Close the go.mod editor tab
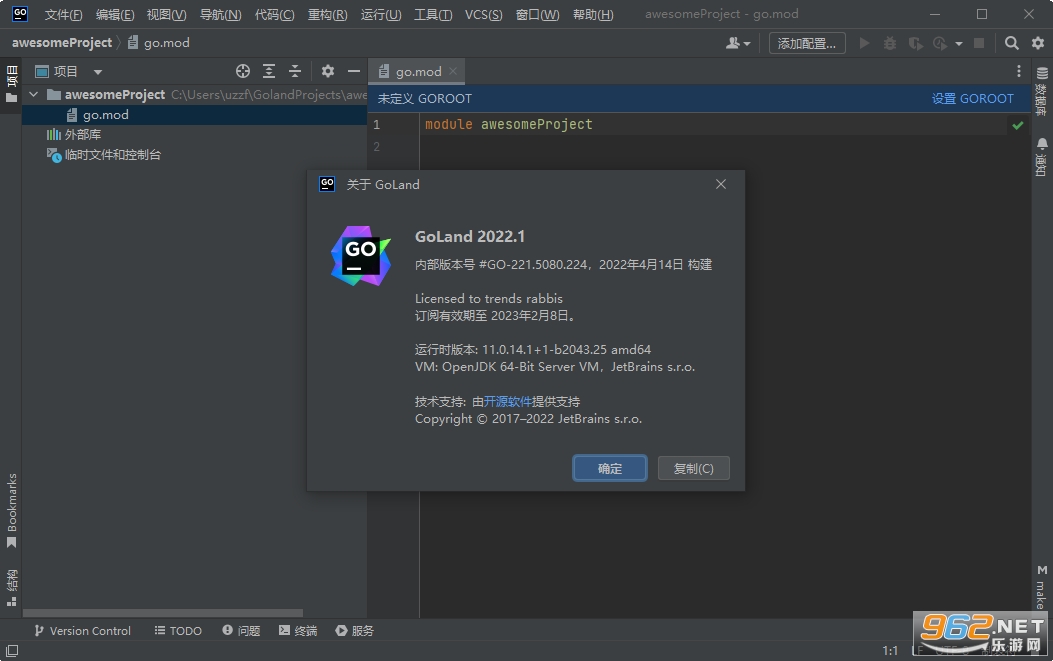The width and height of the screenshot is (1053, 661). tap(453, 71)
